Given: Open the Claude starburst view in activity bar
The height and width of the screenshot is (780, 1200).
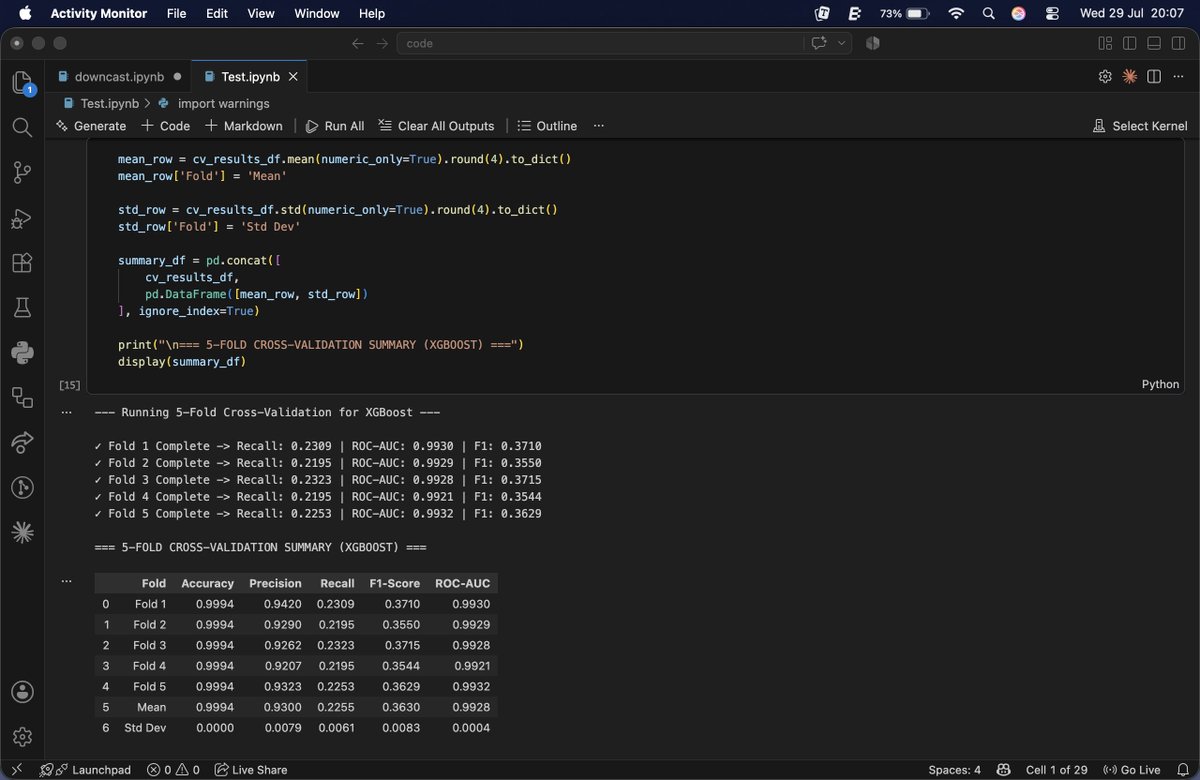Looking at the screenshot, I should [x=22, y=532].
